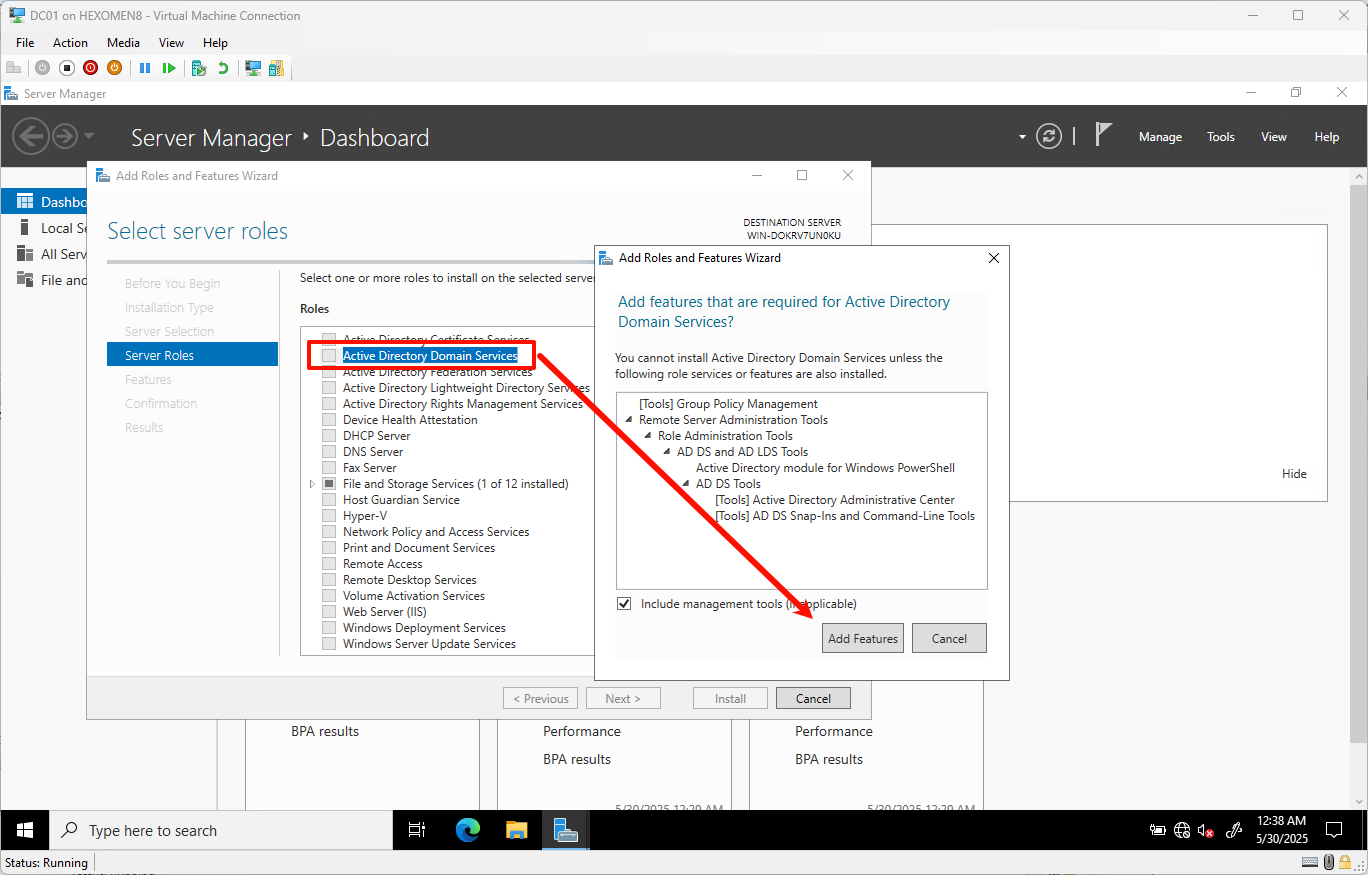Click the Enhanced Session monitor icon

click(x=253, y=68)
